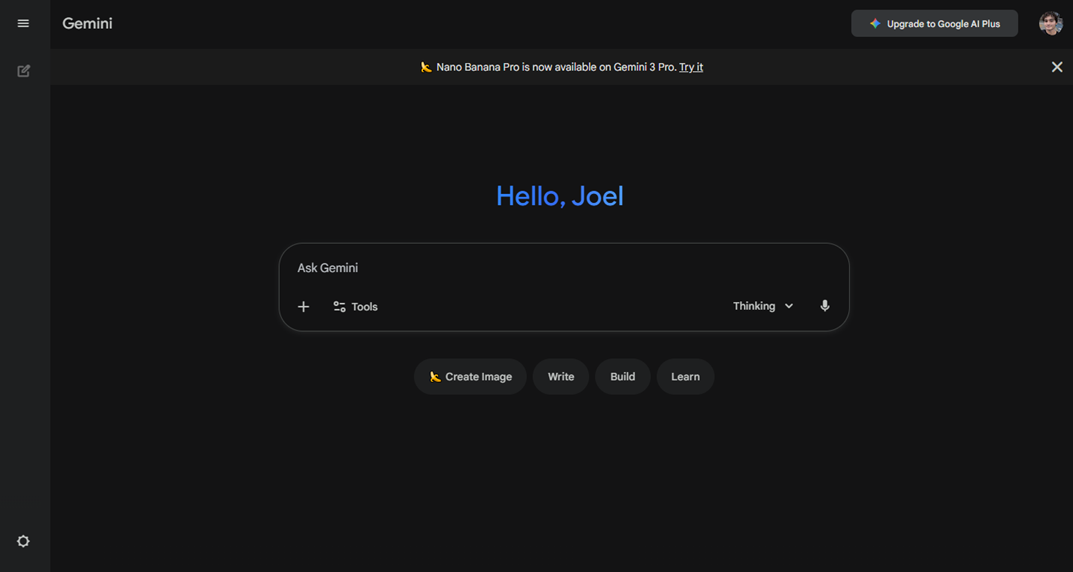Open the settings gear in sidebar
Viewport: 1073px width, 572px height.
pos(23,541)
